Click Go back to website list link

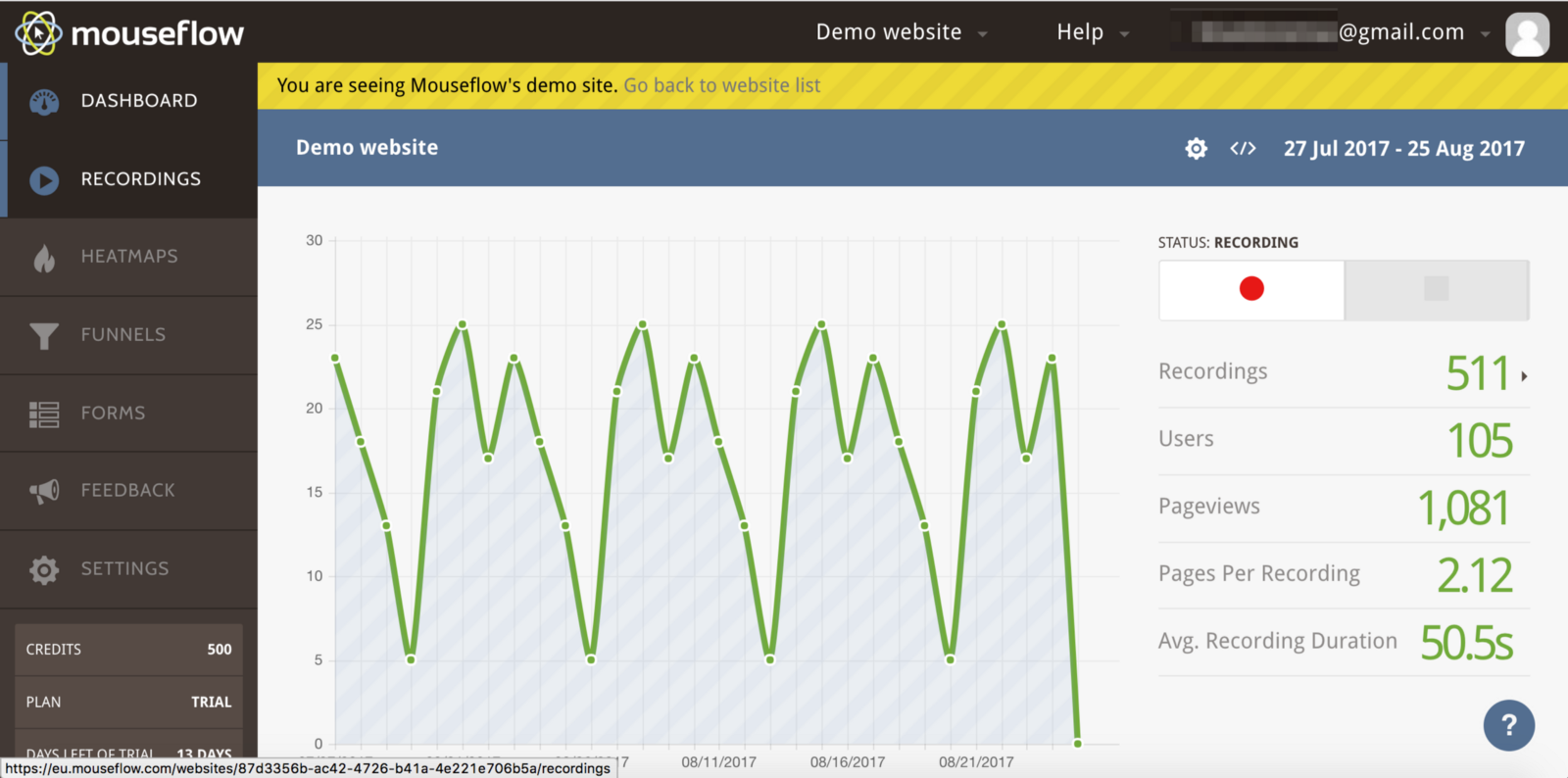point(722,86)
